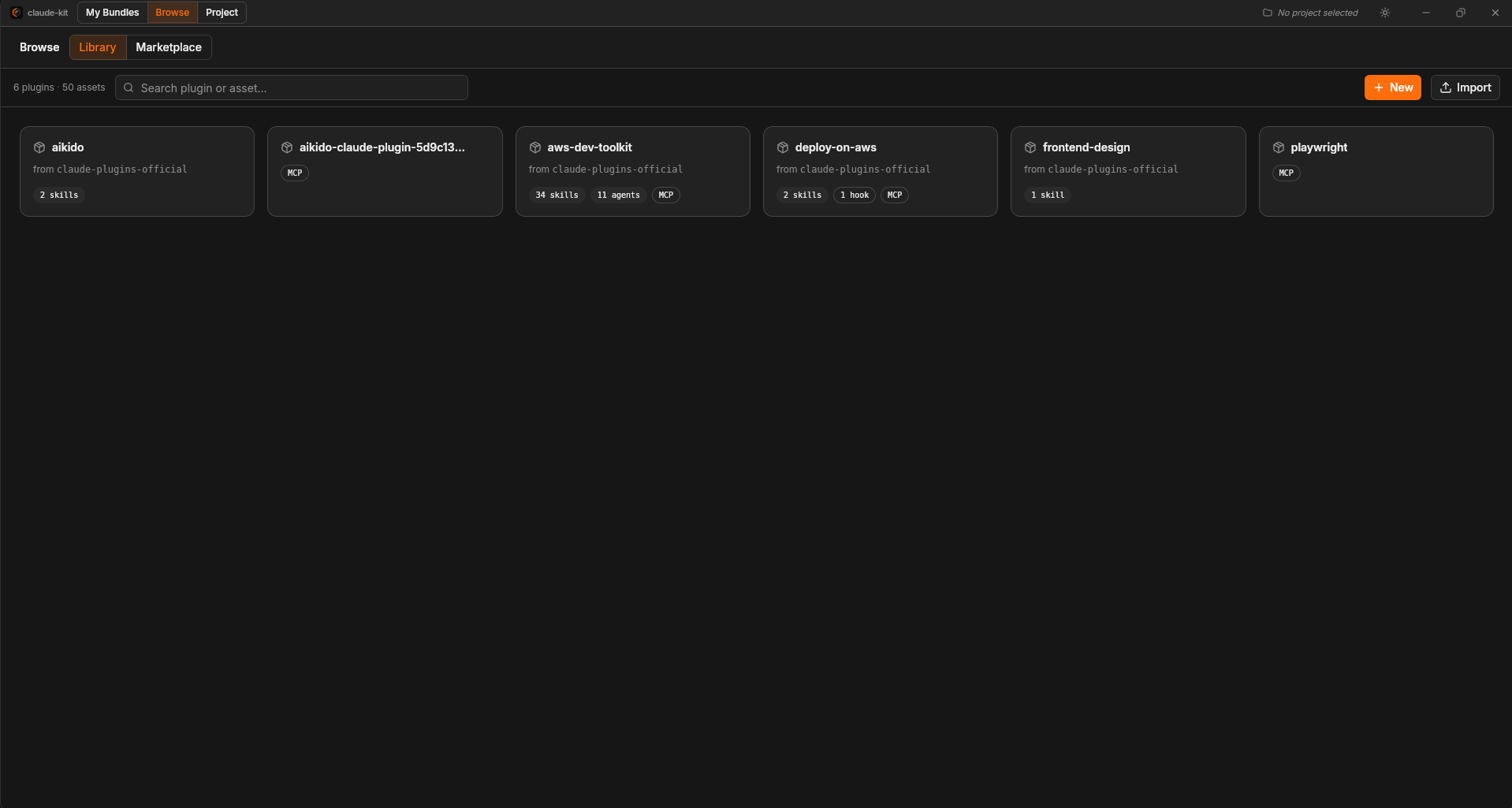Open the deploy-on-aws plugin card
Screen dimensions: 1512x808
881,171
